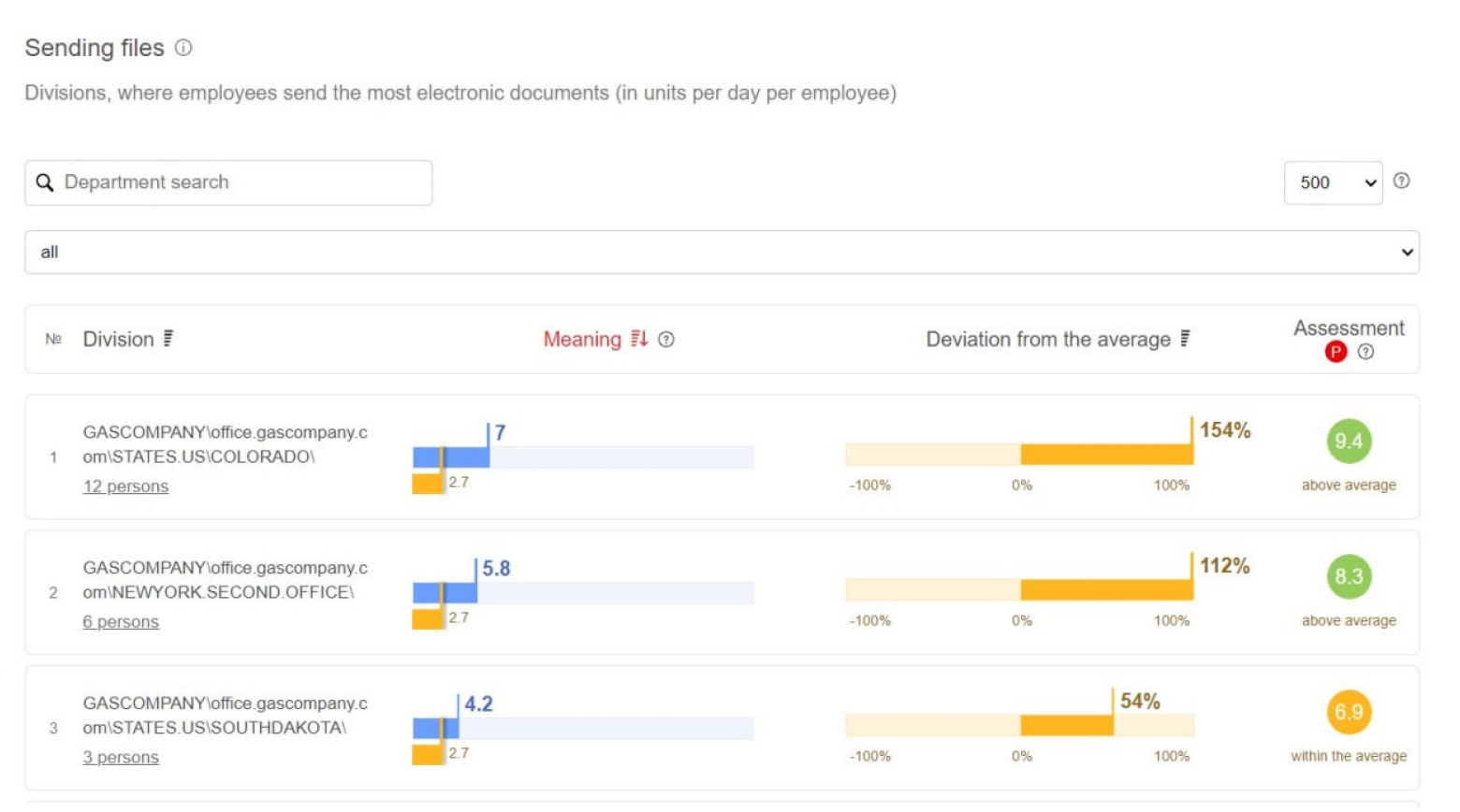
Task: Open the 3 persons link
Action: pos(121,758)
